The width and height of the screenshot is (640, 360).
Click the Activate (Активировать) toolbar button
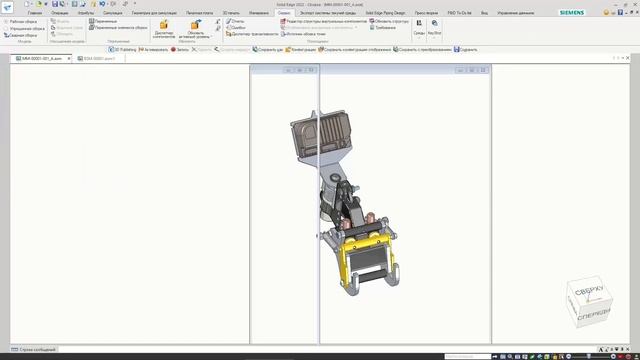click(x=153, y=49)
